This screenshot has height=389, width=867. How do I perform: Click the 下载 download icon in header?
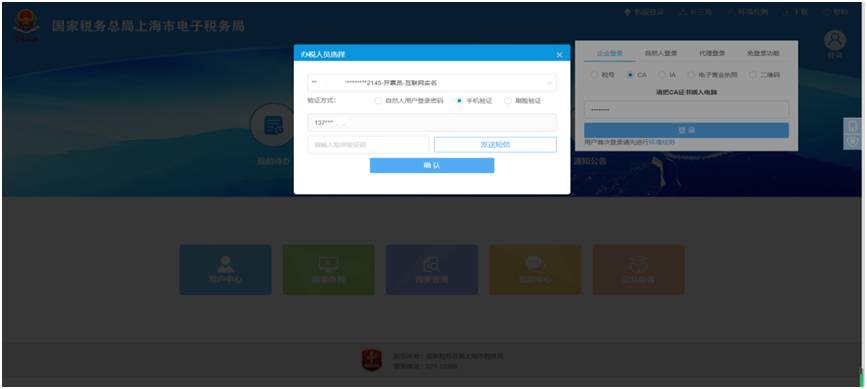[x=787, y=12]
